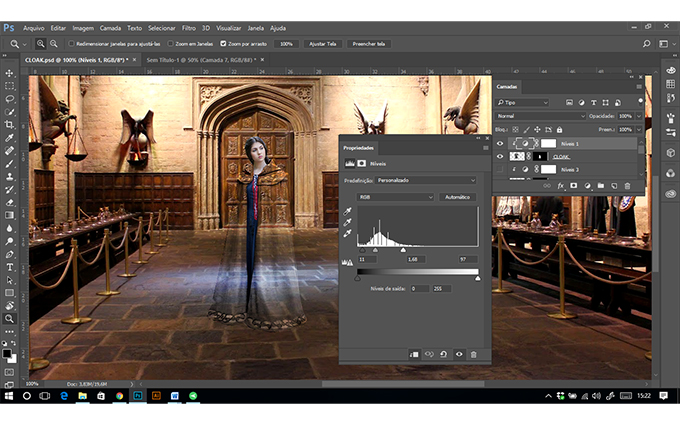
Task: Toggle the layer filter switch in Camadas
Action: tap(640, 101)
